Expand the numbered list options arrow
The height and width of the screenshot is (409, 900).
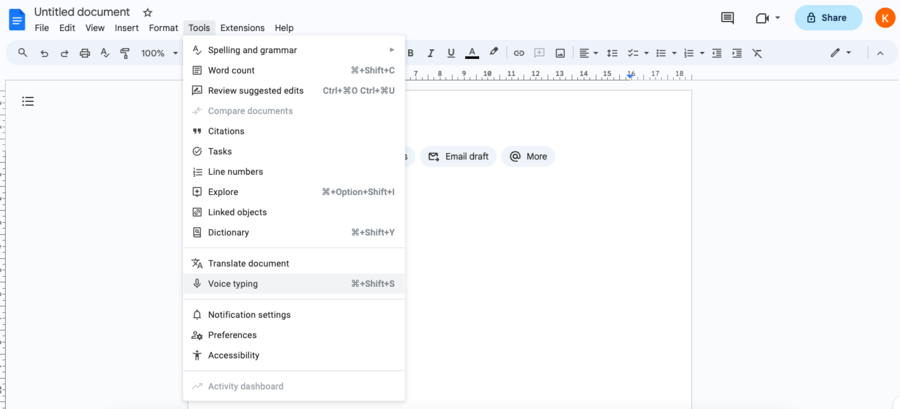coord(703,53)
